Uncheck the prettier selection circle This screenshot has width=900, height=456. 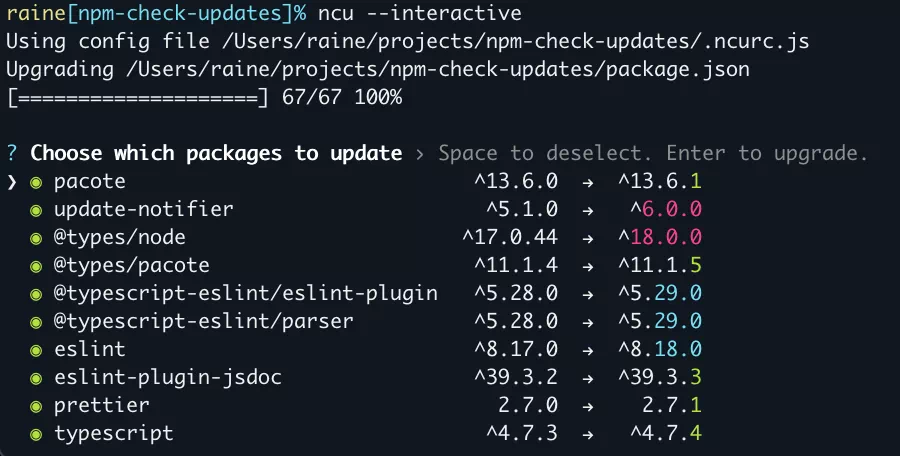36,406
